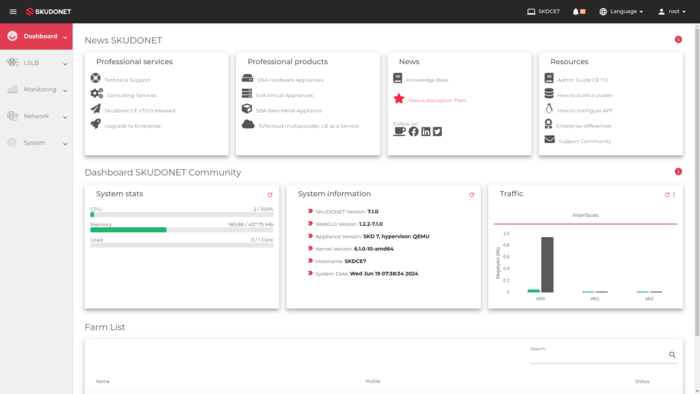700x394 pixels.
Task: Refresh the Traffic panel
Action: tap(667, 195)
